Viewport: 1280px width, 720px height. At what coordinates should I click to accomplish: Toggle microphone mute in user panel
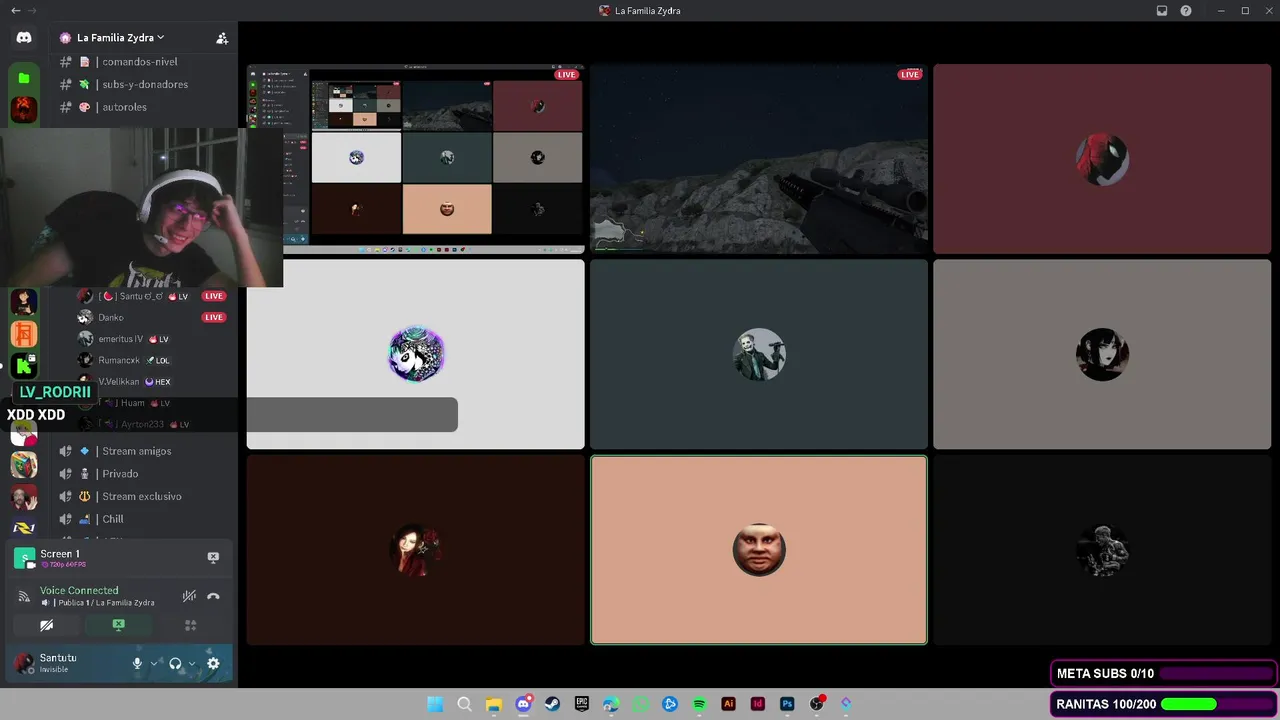click(137, 663)
